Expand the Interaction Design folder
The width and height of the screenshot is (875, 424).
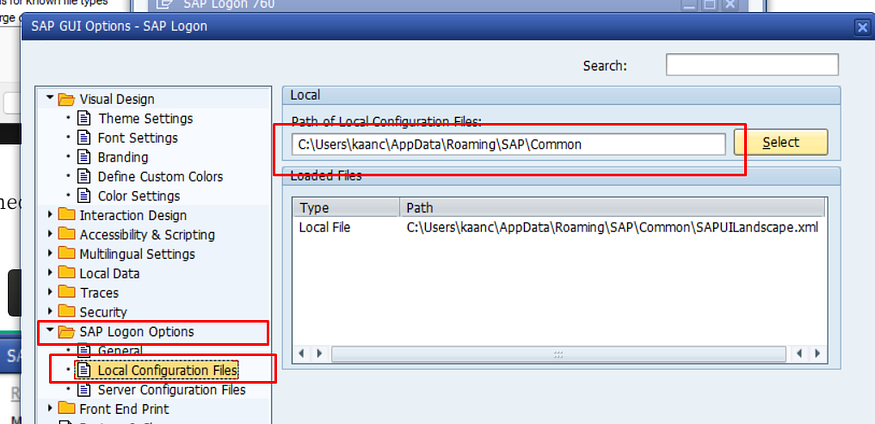pos(50,215)
